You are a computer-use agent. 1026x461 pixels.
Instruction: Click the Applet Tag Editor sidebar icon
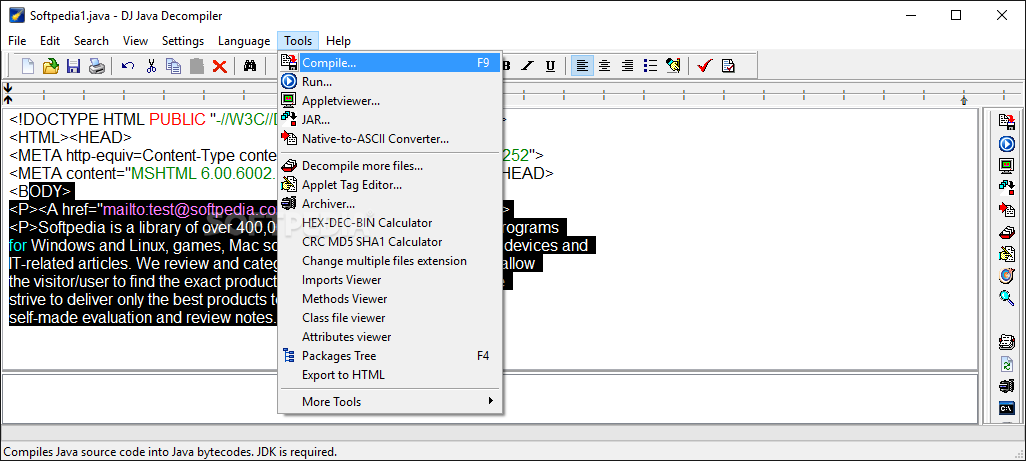tap(1006, 254)
